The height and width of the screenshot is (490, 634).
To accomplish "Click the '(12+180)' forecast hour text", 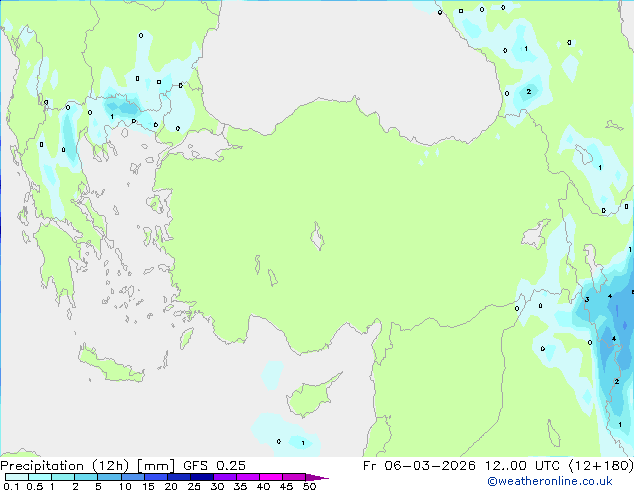I will click(x=601, y=466).
